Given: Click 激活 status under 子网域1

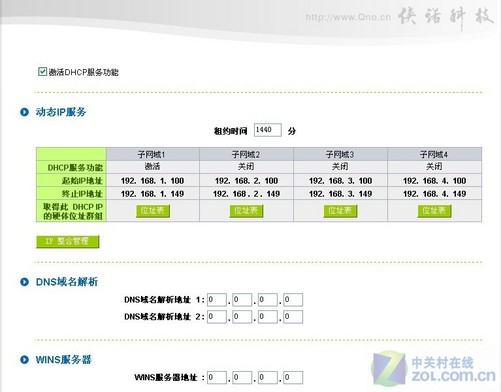Looking at the screenshot, I should point(152,167).
